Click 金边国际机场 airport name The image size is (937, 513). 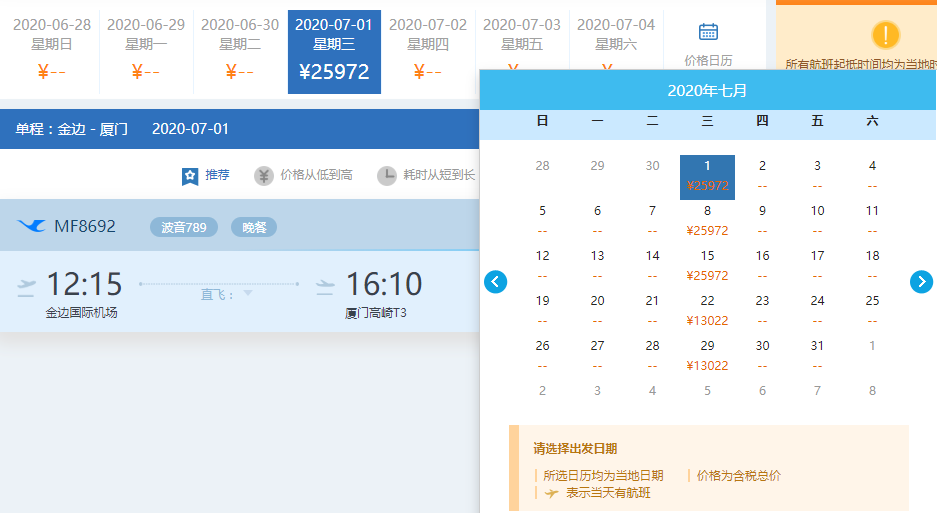pyautogui.click(x=82, y=313)
